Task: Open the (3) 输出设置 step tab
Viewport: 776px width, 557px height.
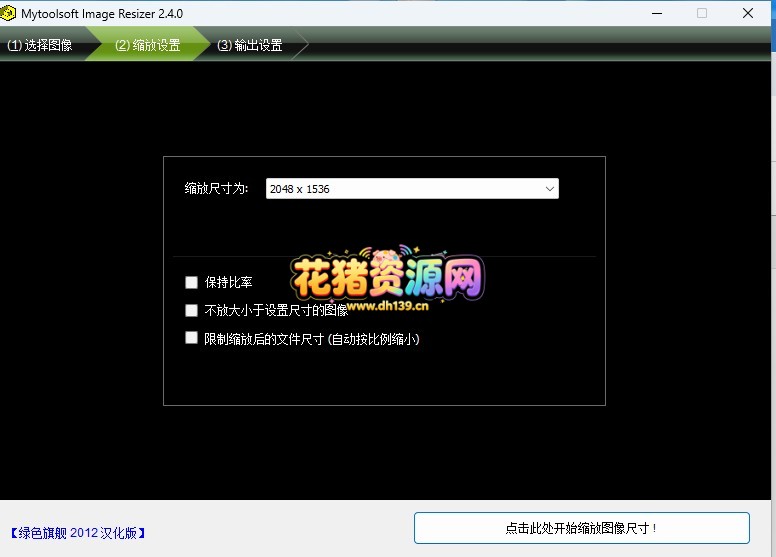Action: pos(250,45)
